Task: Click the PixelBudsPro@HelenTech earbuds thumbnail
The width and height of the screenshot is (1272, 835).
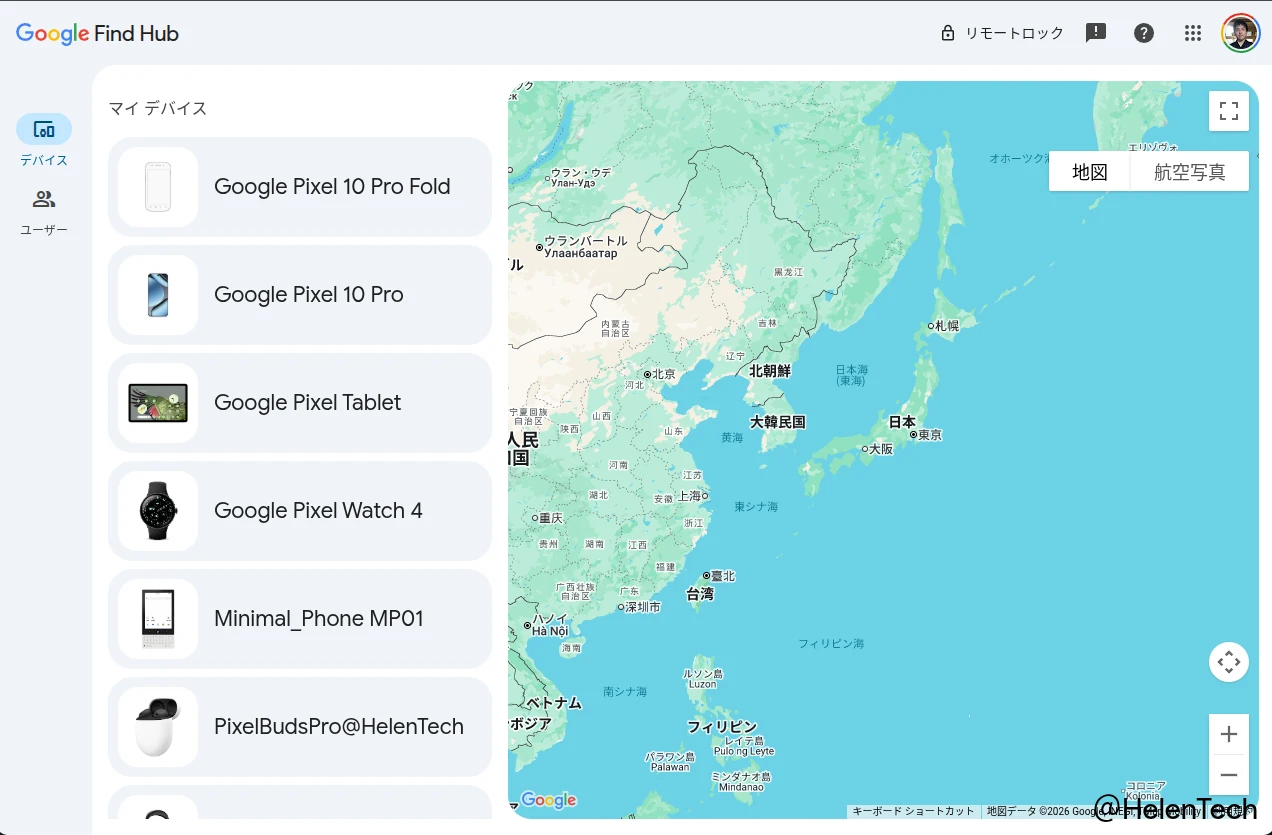Action: pos(158,727)
